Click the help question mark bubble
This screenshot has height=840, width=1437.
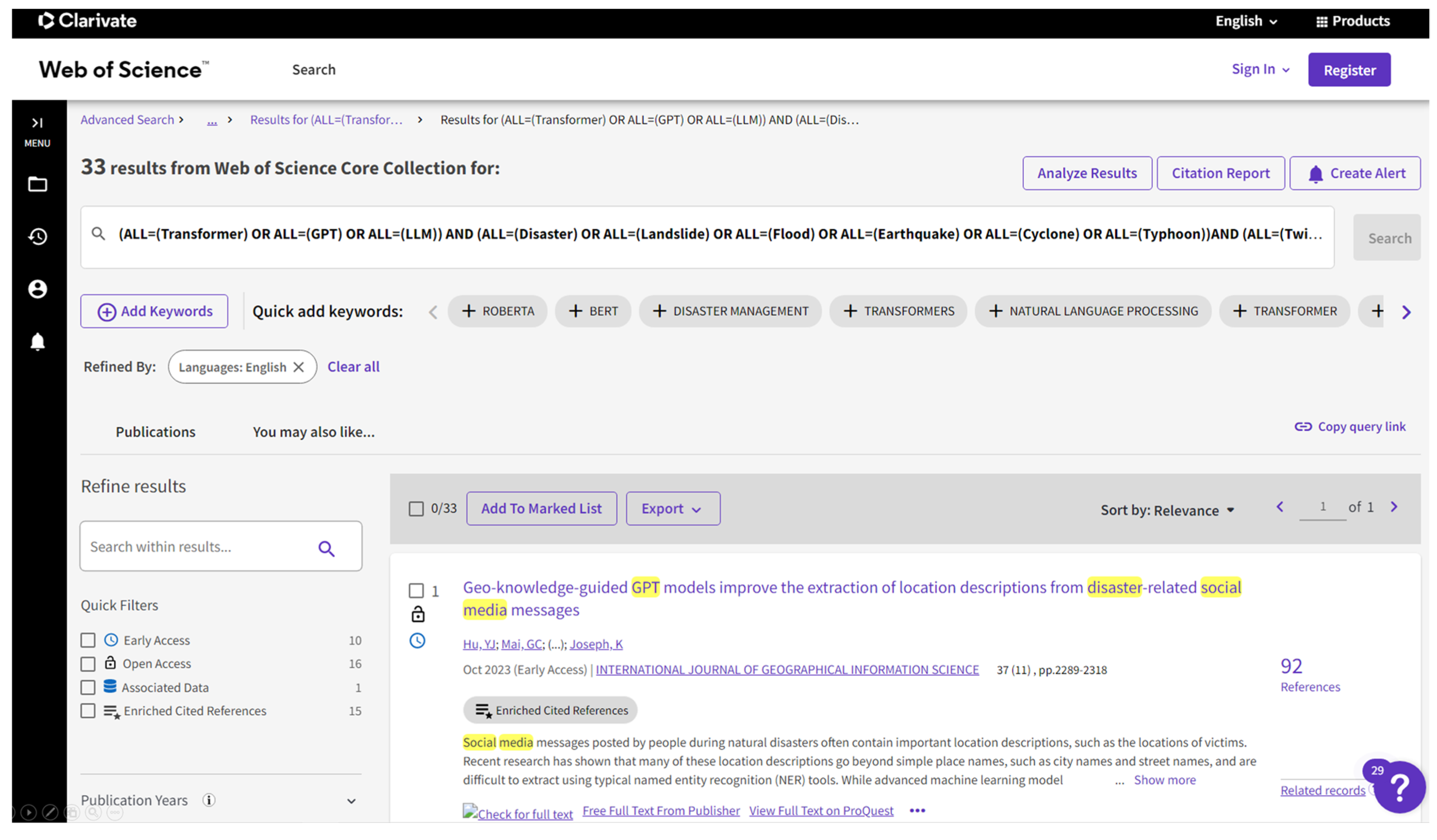pos(1399,787)
